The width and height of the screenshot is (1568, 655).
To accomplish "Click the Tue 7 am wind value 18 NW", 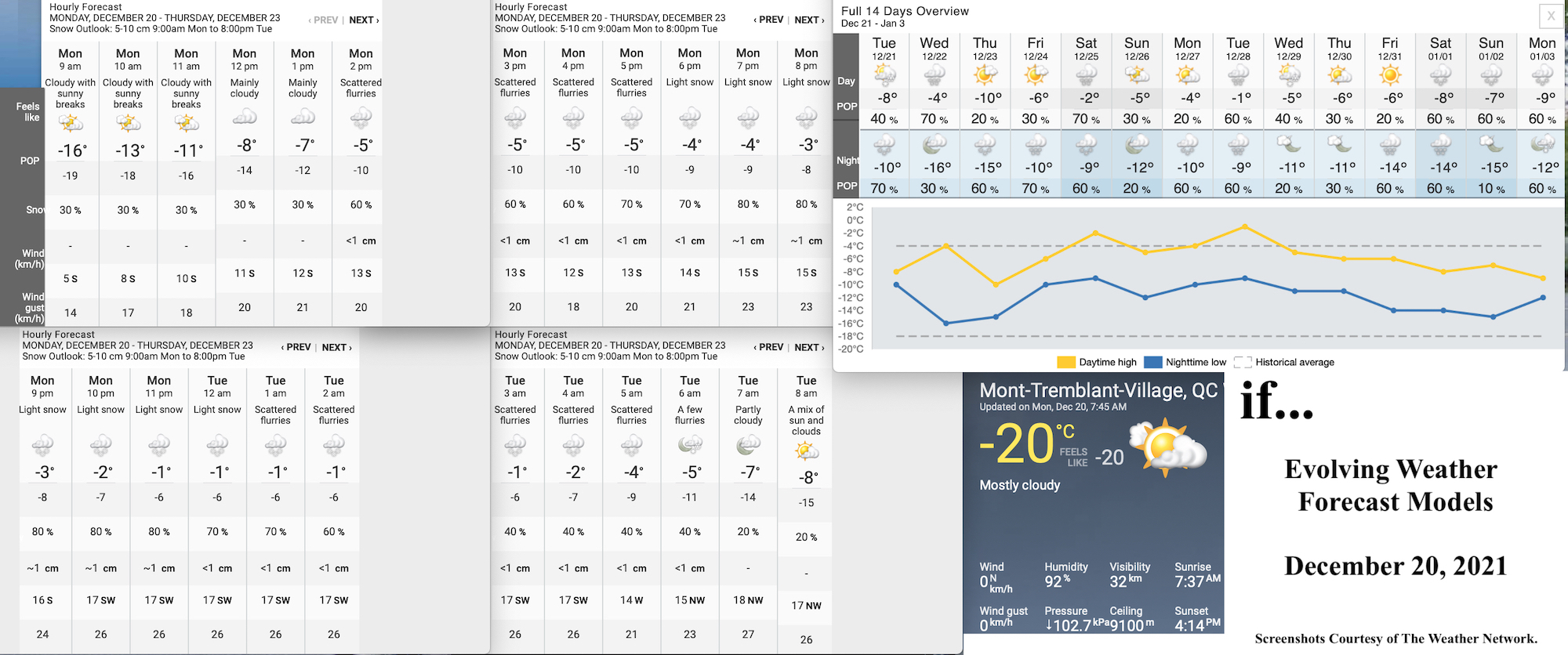I will pyautogui.click(x=748, y=600).
